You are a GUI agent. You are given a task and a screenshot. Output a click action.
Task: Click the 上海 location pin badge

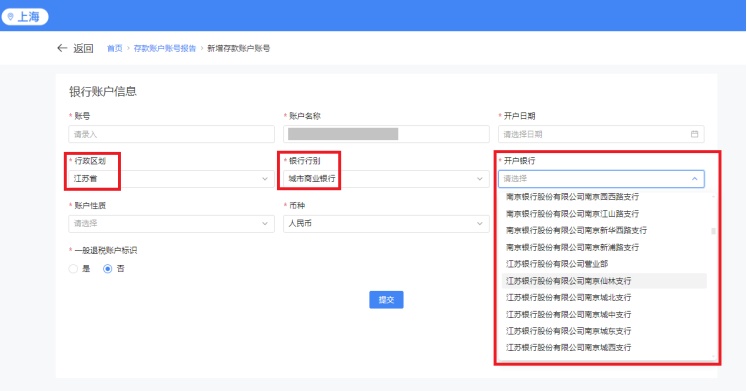(x=25, y=17)
